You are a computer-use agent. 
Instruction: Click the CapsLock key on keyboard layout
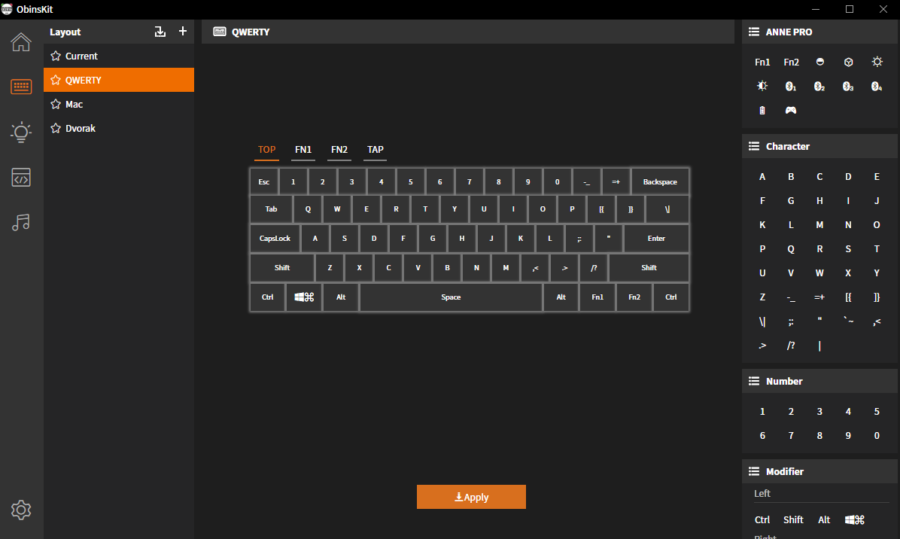pos(275,238)
